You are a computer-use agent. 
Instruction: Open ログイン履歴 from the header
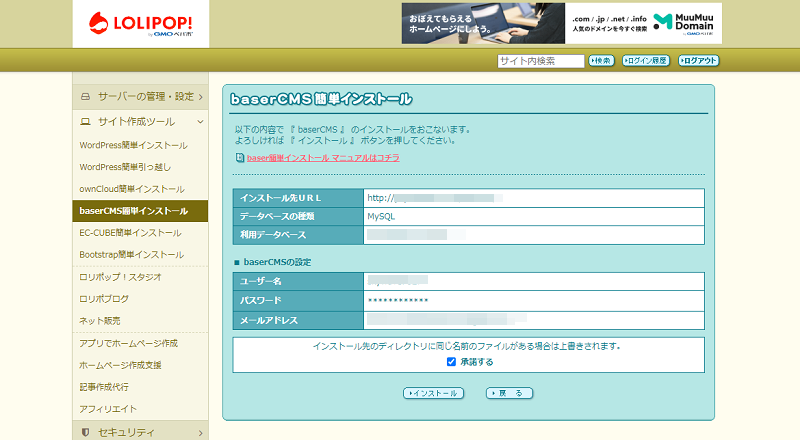click(x=646, y=61)
